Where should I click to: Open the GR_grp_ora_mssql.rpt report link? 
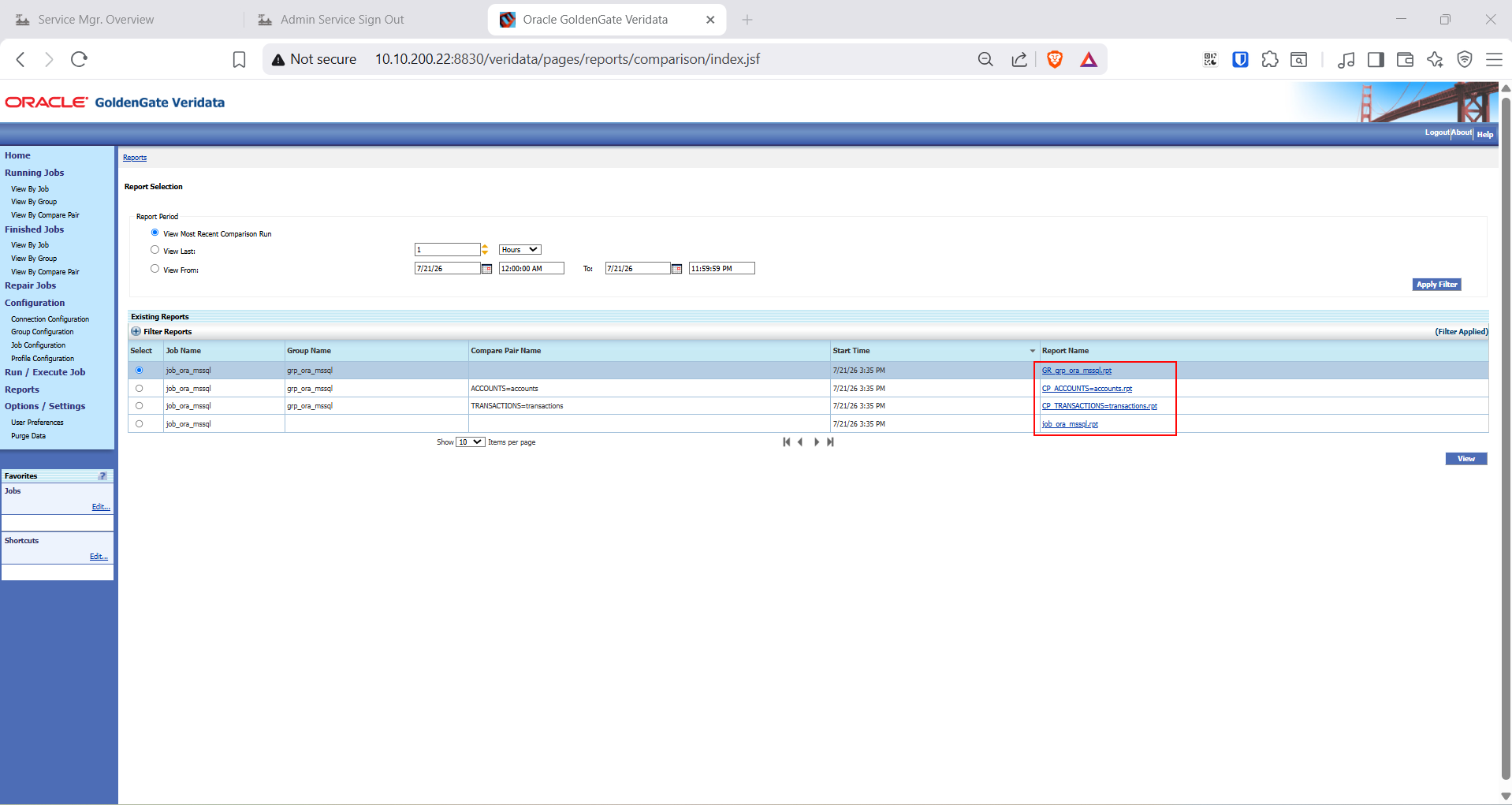point(1077,371)
